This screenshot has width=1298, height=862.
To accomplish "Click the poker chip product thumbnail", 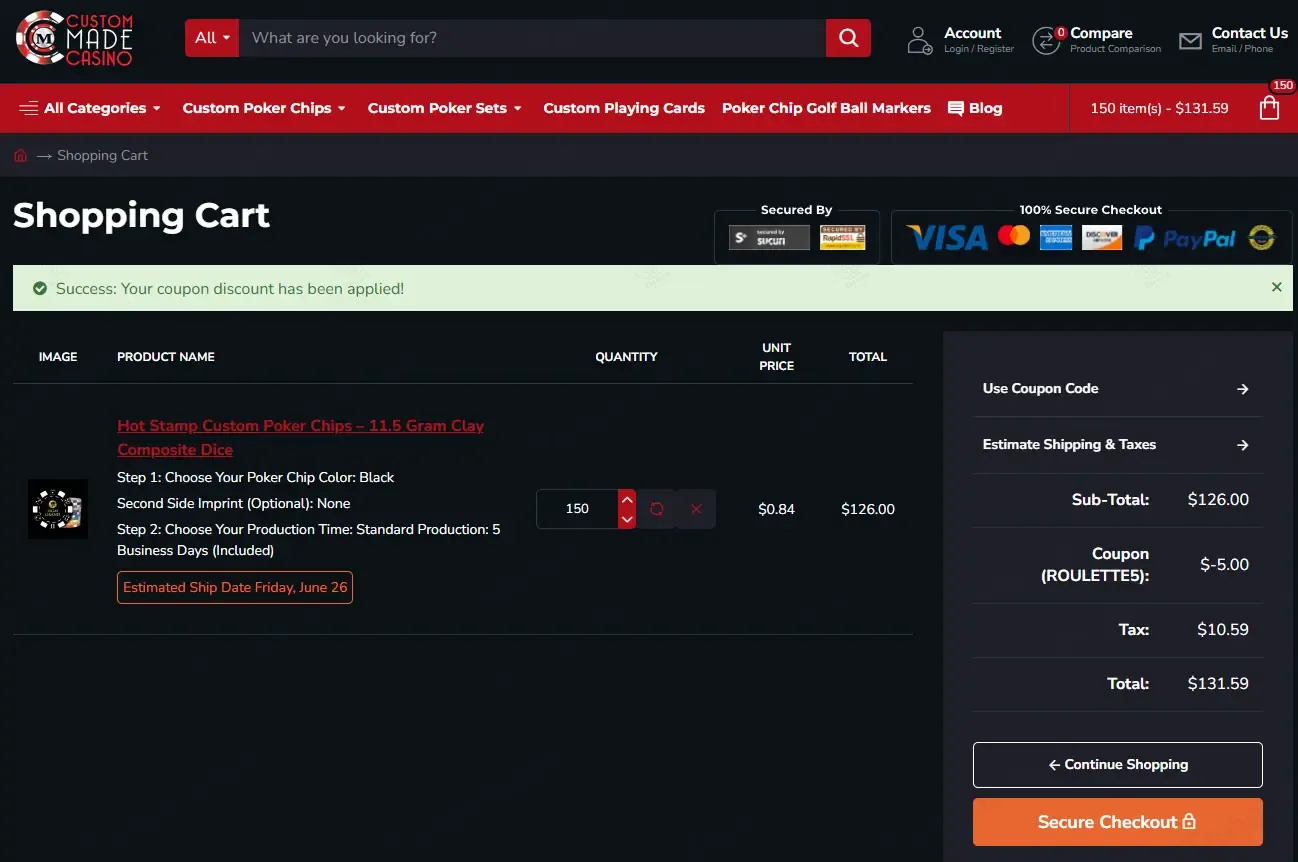I will pos(58,509).
